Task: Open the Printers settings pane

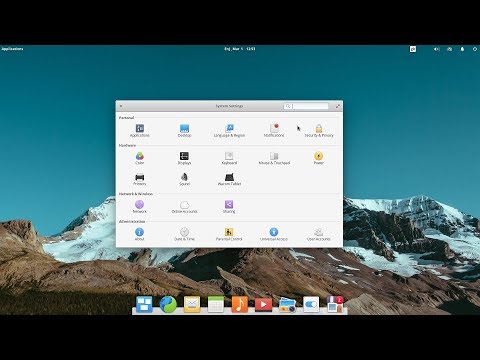Action: click(x=140, y=179)
